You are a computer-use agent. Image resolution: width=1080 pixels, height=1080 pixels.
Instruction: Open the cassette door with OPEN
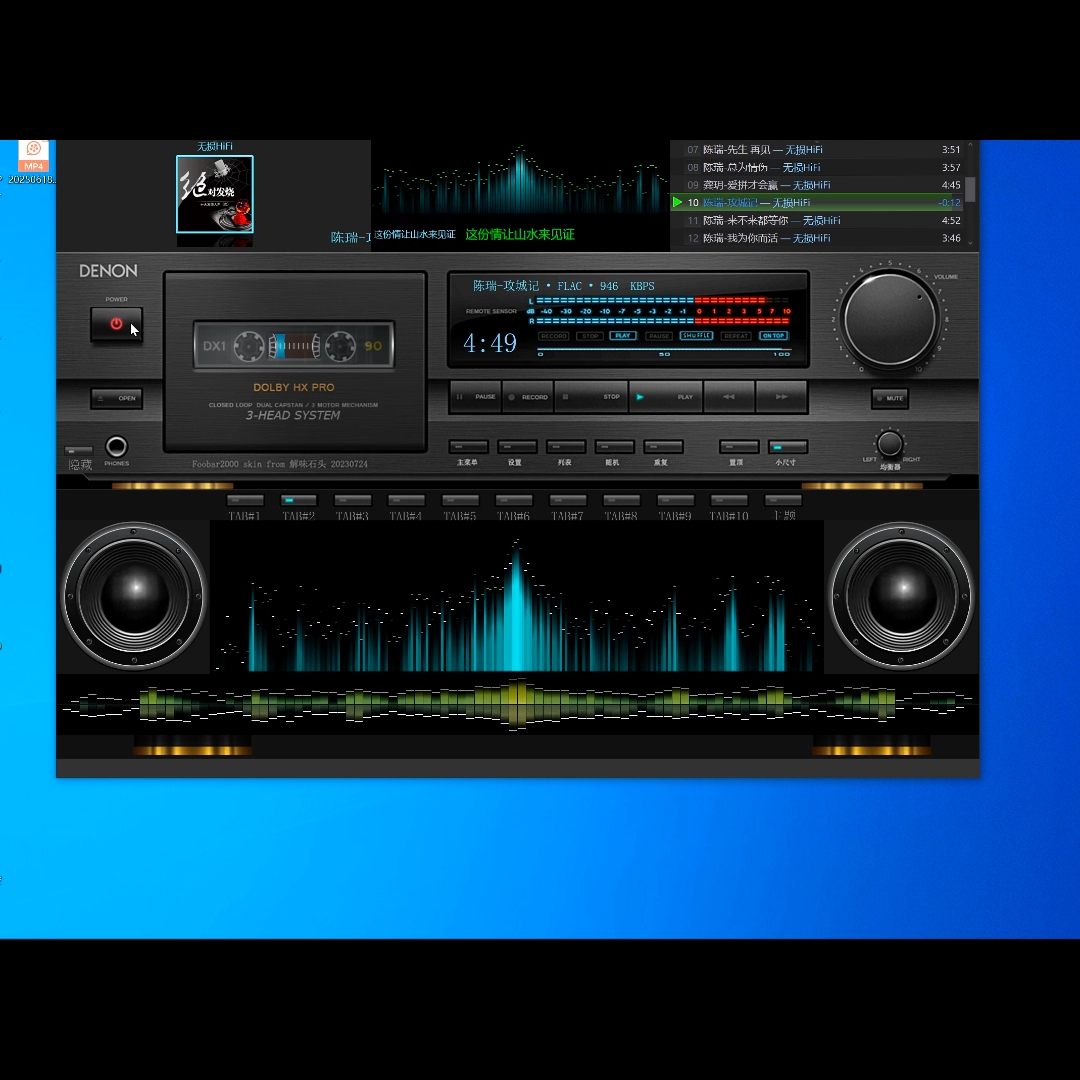tap(116, 398)
